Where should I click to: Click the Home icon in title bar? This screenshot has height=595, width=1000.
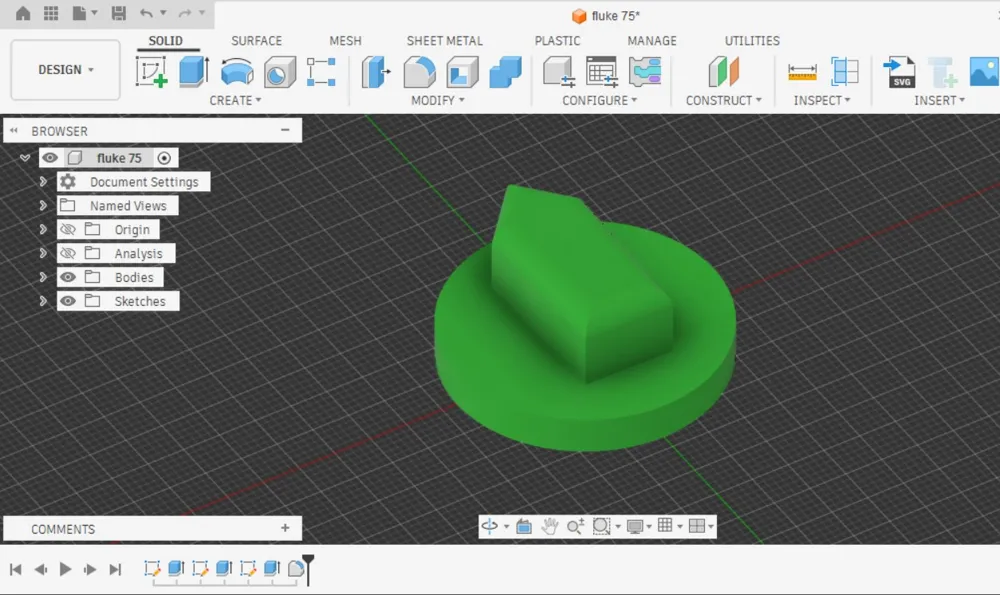pyautogui.click(x=23, y=13)
